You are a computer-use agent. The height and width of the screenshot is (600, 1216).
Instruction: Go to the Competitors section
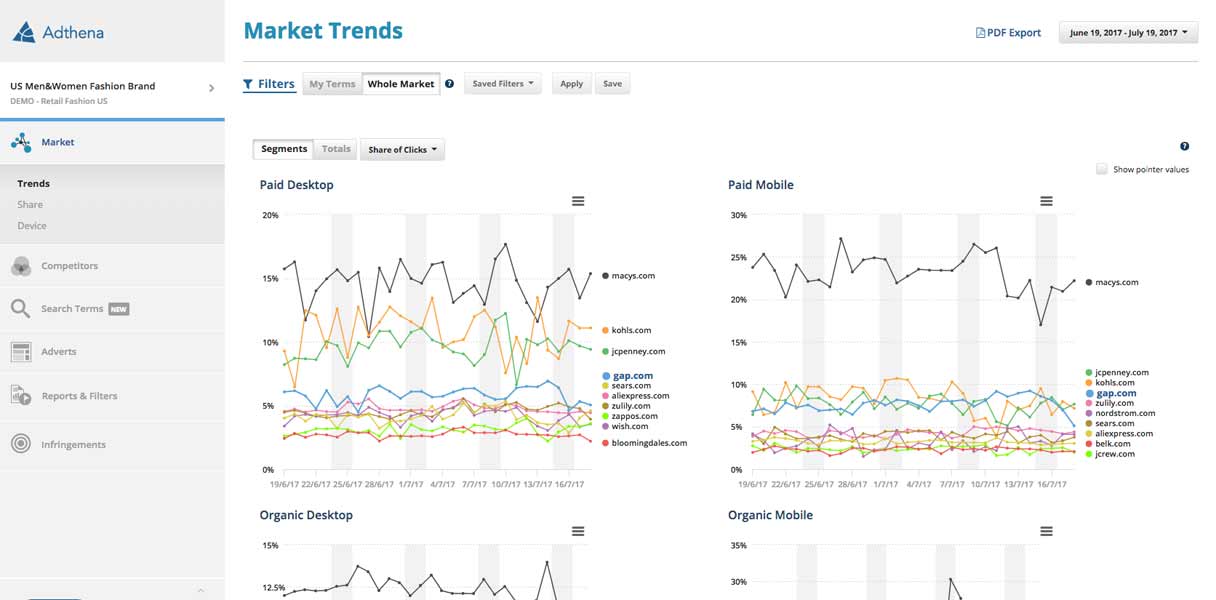click(112, 266)
